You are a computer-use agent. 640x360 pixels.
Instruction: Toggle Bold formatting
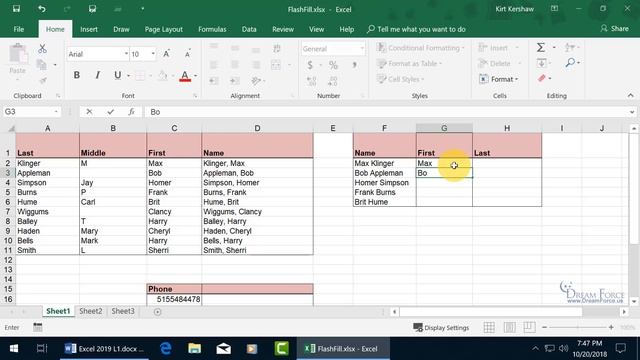click(76, 75)
